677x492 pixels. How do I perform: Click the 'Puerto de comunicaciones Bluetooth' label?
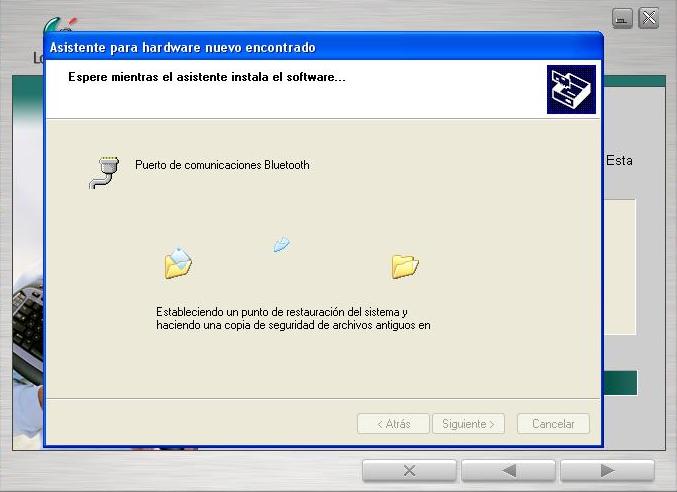point(222,165)
